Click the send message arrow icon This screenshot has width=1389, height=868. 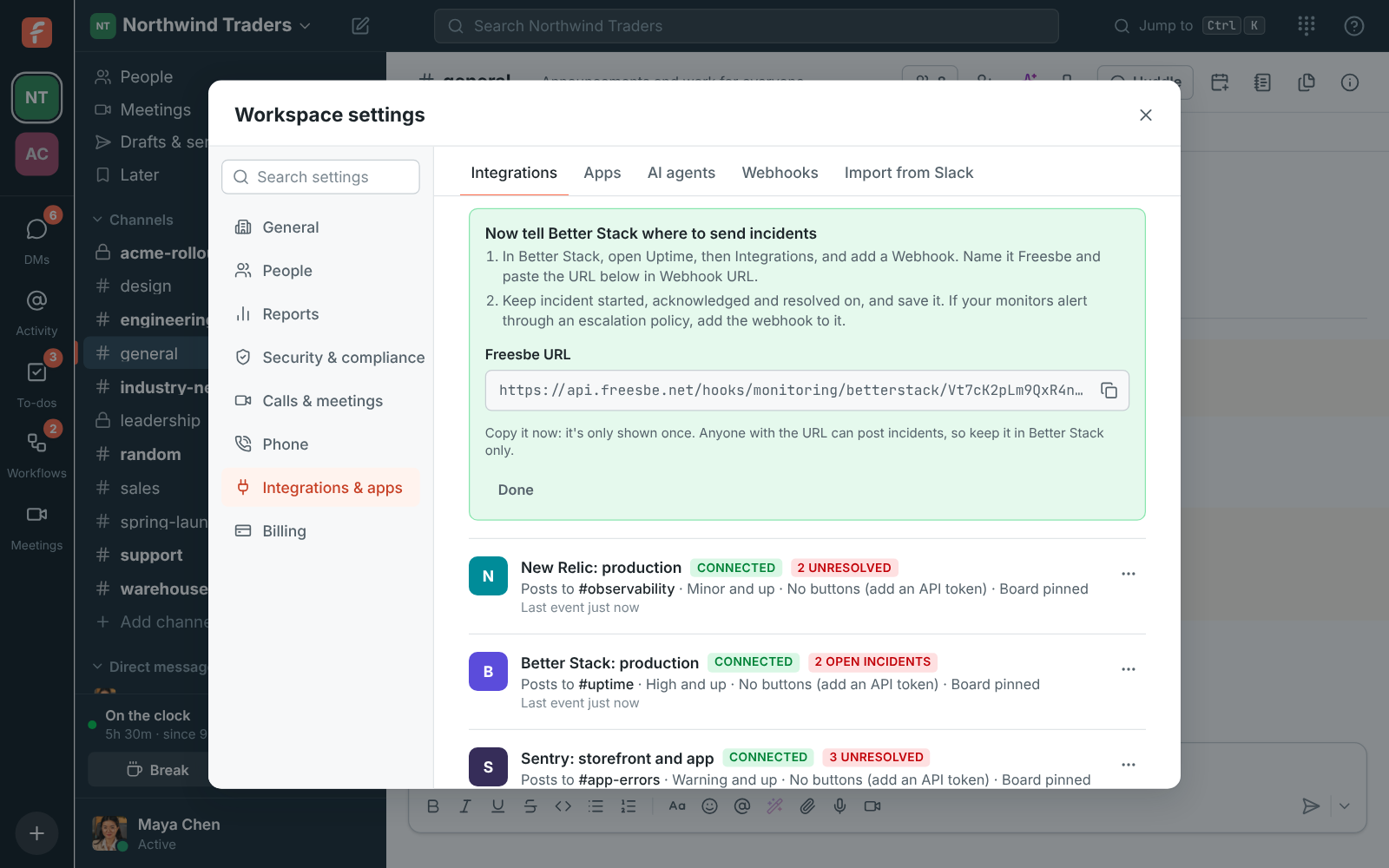click(1311, 806)
